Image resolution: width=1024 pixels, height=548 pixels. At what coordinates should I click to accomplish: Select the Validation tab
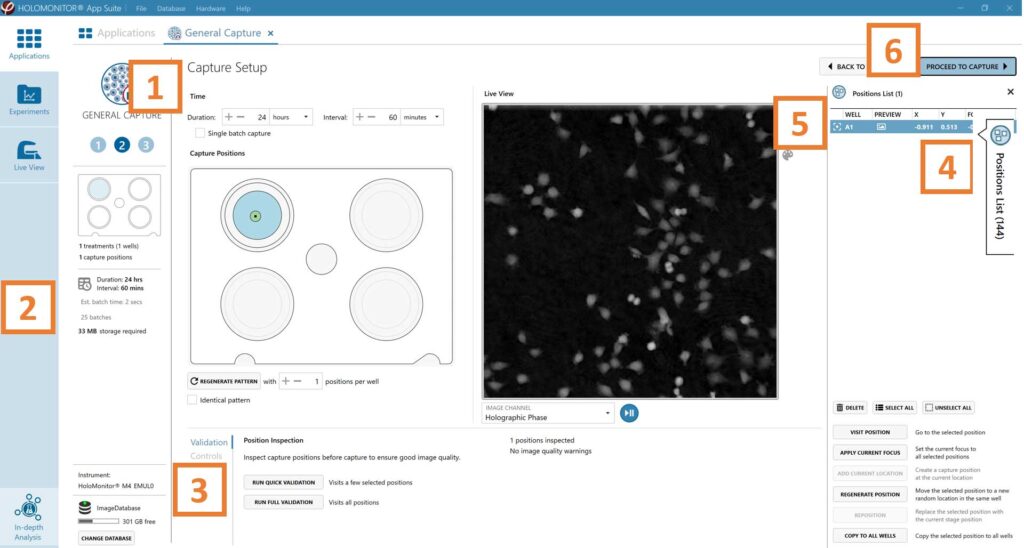point(209,442)
